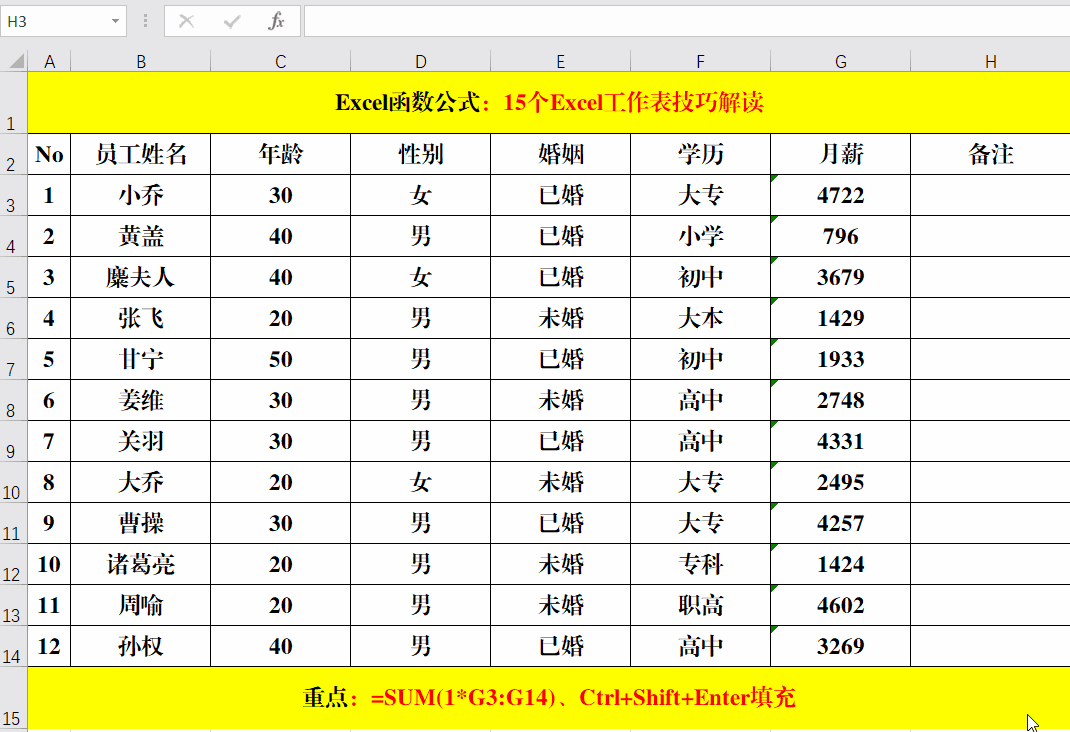Select column C header
Image resolution: width=1070 pixels, height=732 pixels.
280,61
